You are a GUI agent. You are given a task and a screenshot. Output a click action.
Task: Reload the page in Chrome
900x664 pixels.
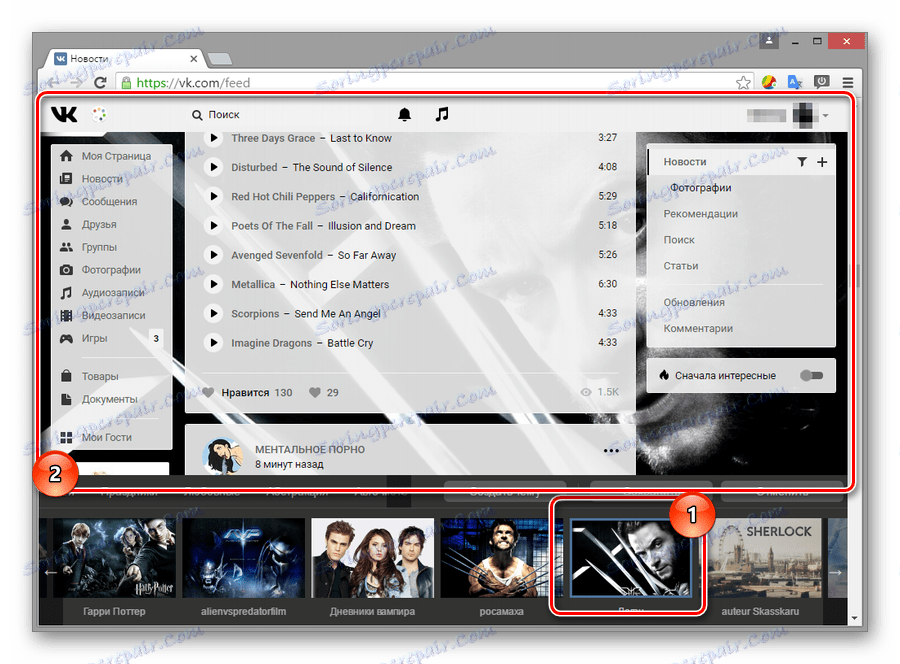tap(100, 83)
